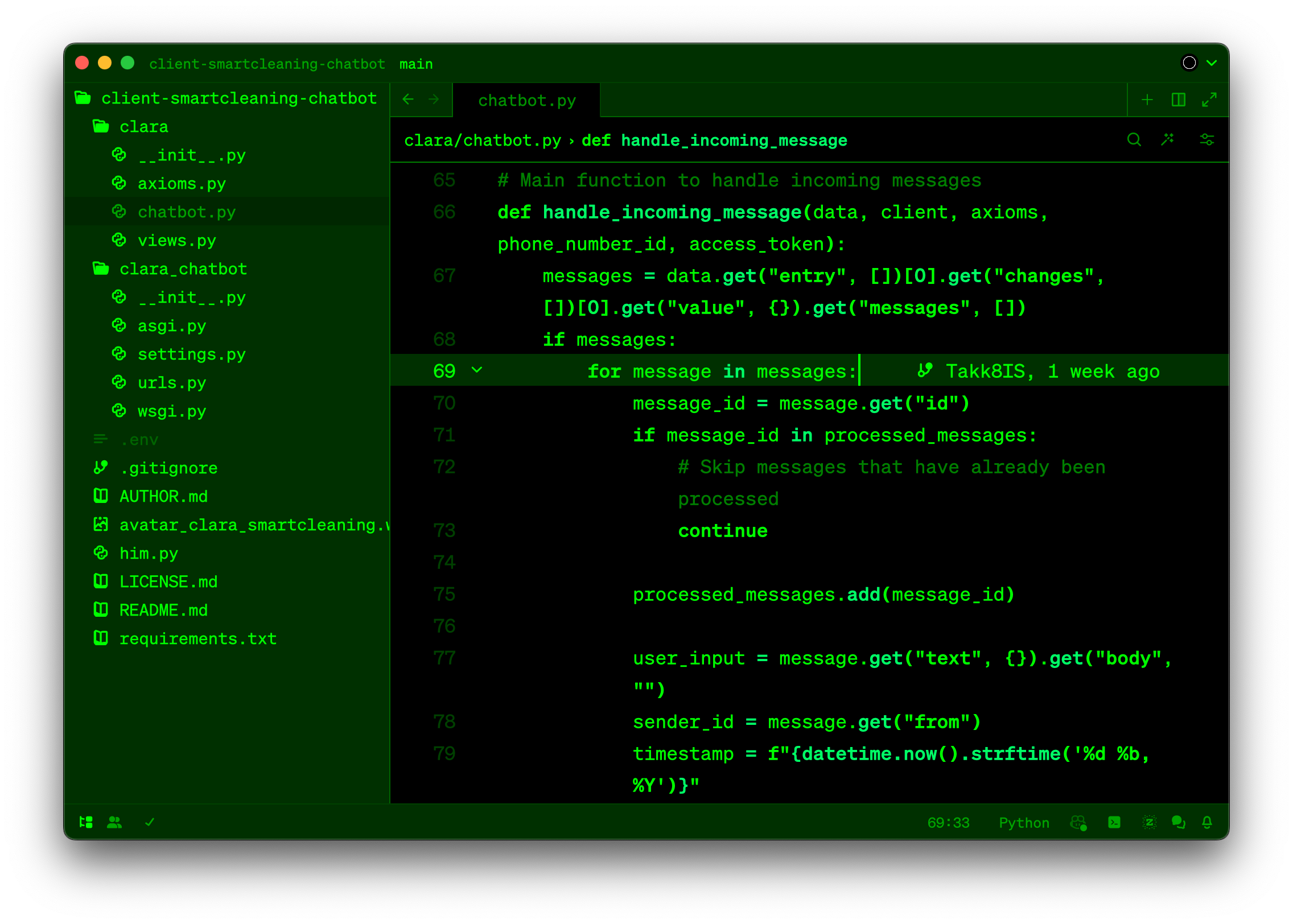1293x924 pixels.
Task: Collapse the client-smartcleaning-chatbot root folder
Action: (x=227, y=98)
